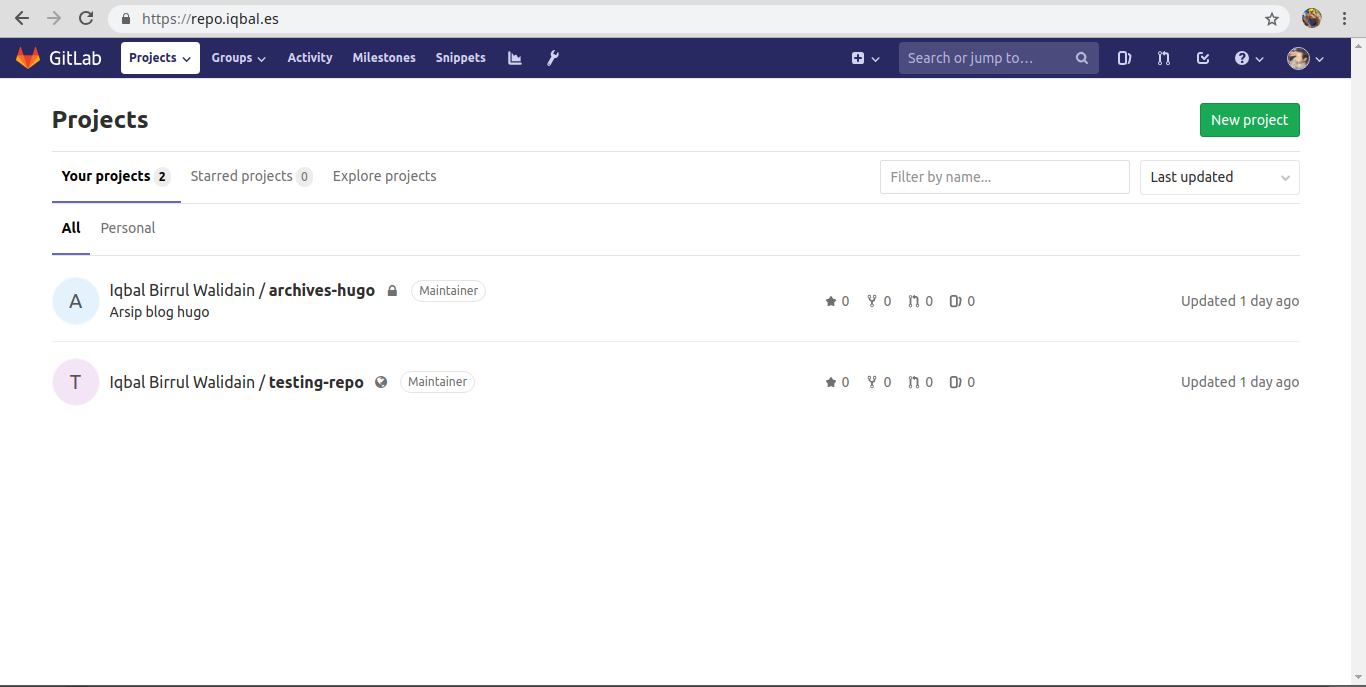Open the plus create-new dropdown
The width and height of the screenshot is (1366, 687).
864,57
